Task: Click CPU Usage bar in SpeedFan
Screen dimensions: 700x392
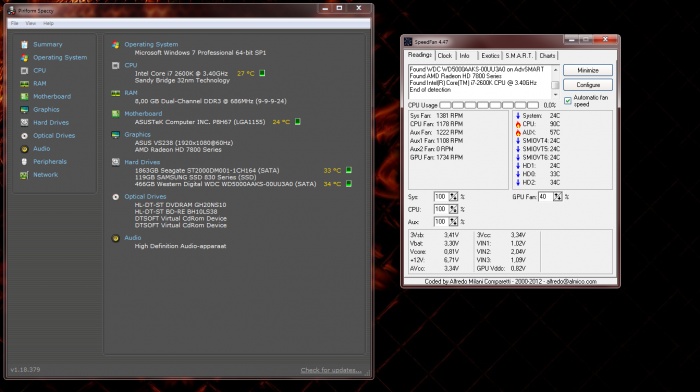Action: tap(489, 105)
